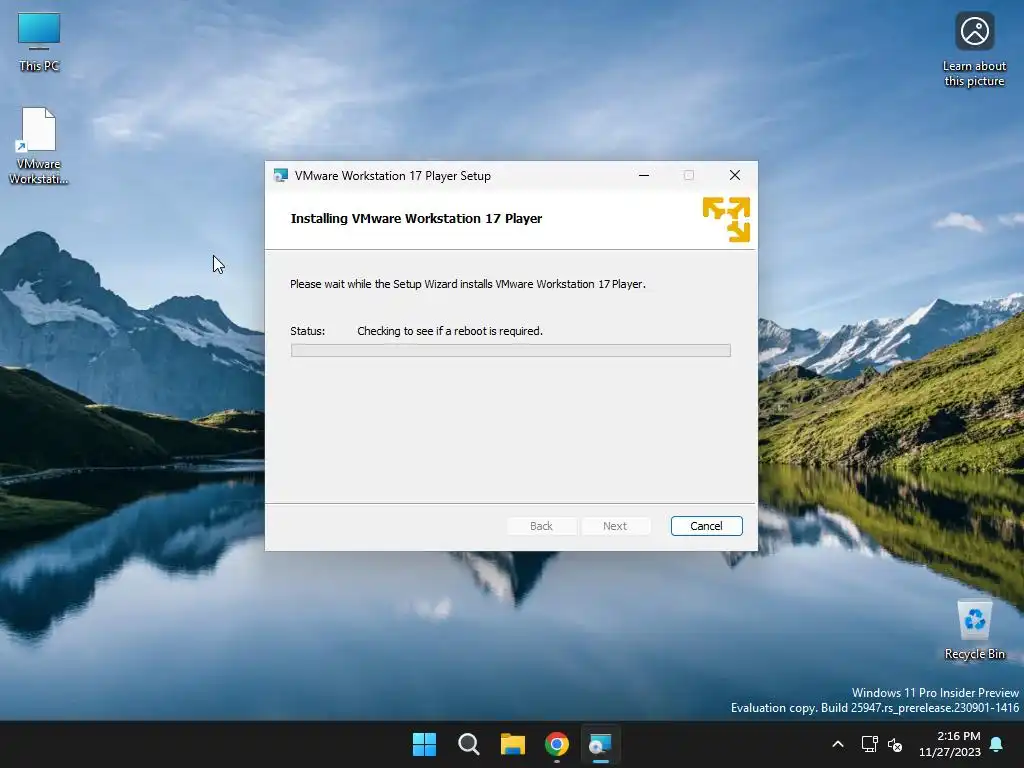Click the VMware setup title bar icon
The height and width of the screenshot is (768, 1024).
[281, 176]
